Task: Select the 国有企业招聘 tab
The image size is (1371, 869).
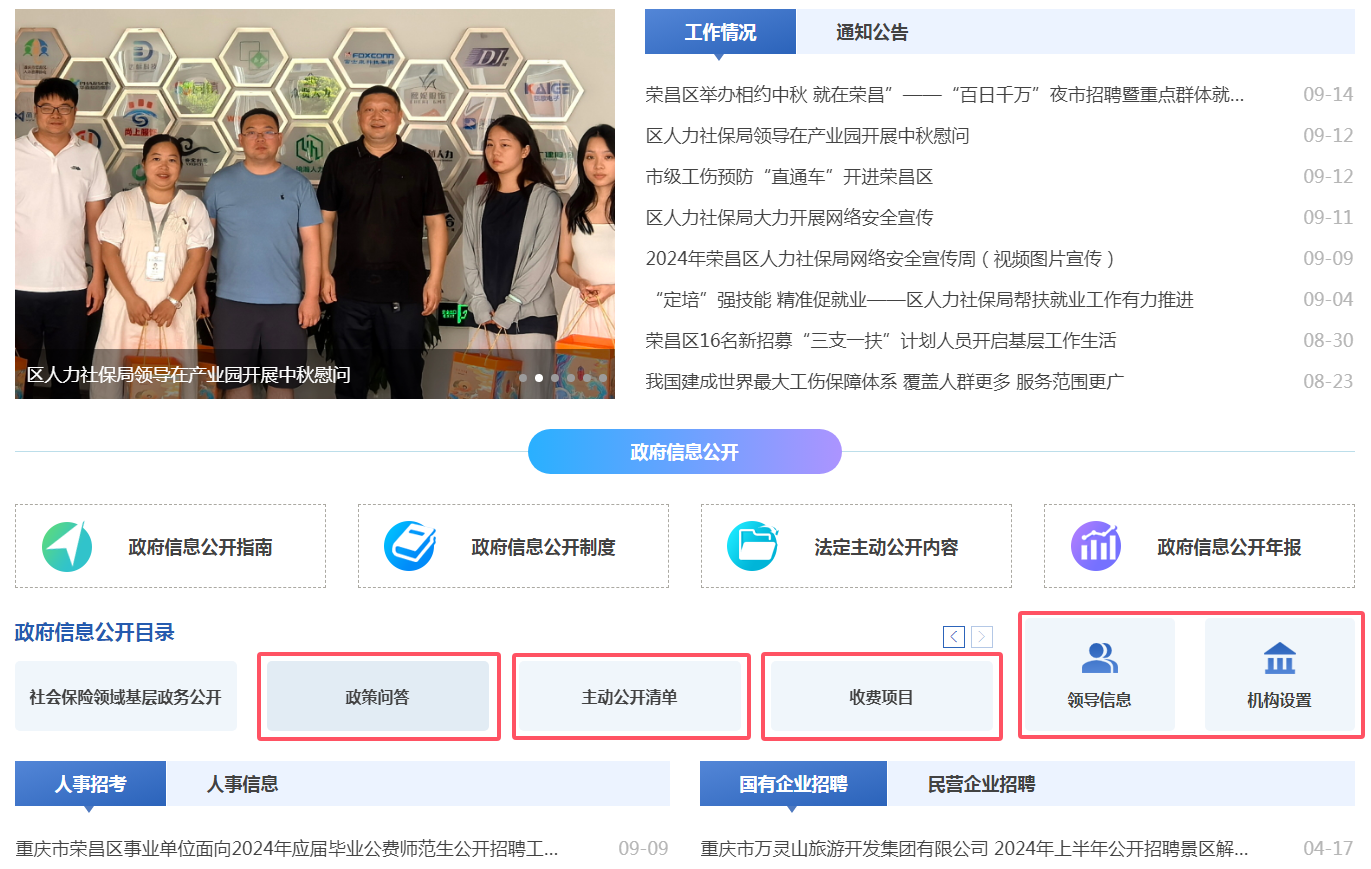Action: [x=793, y=784]
